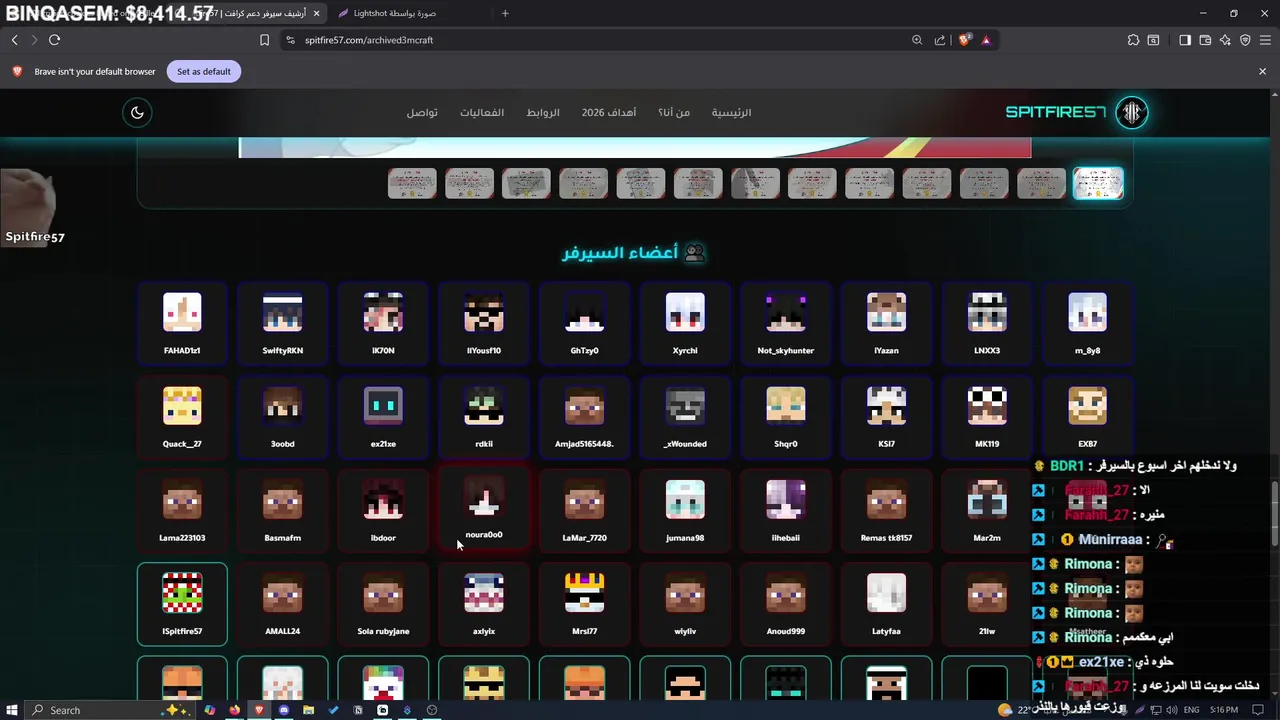Open member card ex21xe
The width and height of the screenshot is (1280, 720).
383,417
